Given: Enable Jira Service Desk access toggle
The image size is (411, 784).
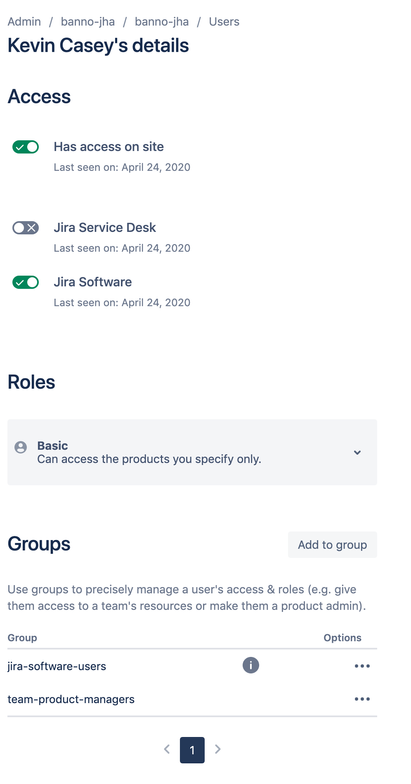Looking at the screenshot, I should click(x=26, y=228).
